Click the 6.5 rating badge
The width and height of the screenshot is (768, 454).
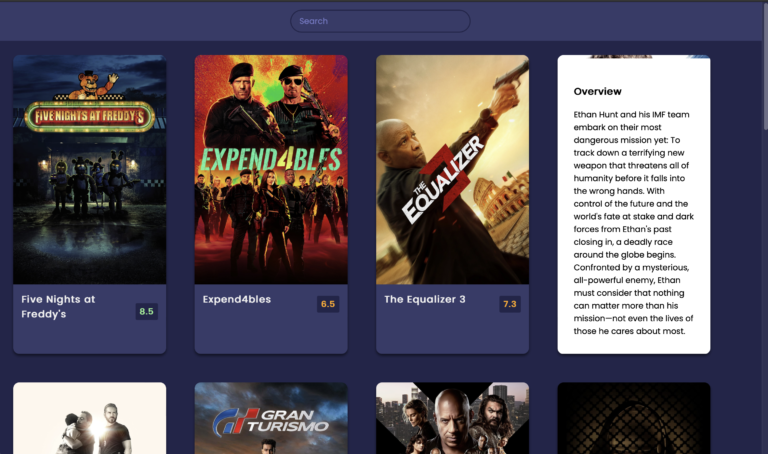(x=327, y=304)
